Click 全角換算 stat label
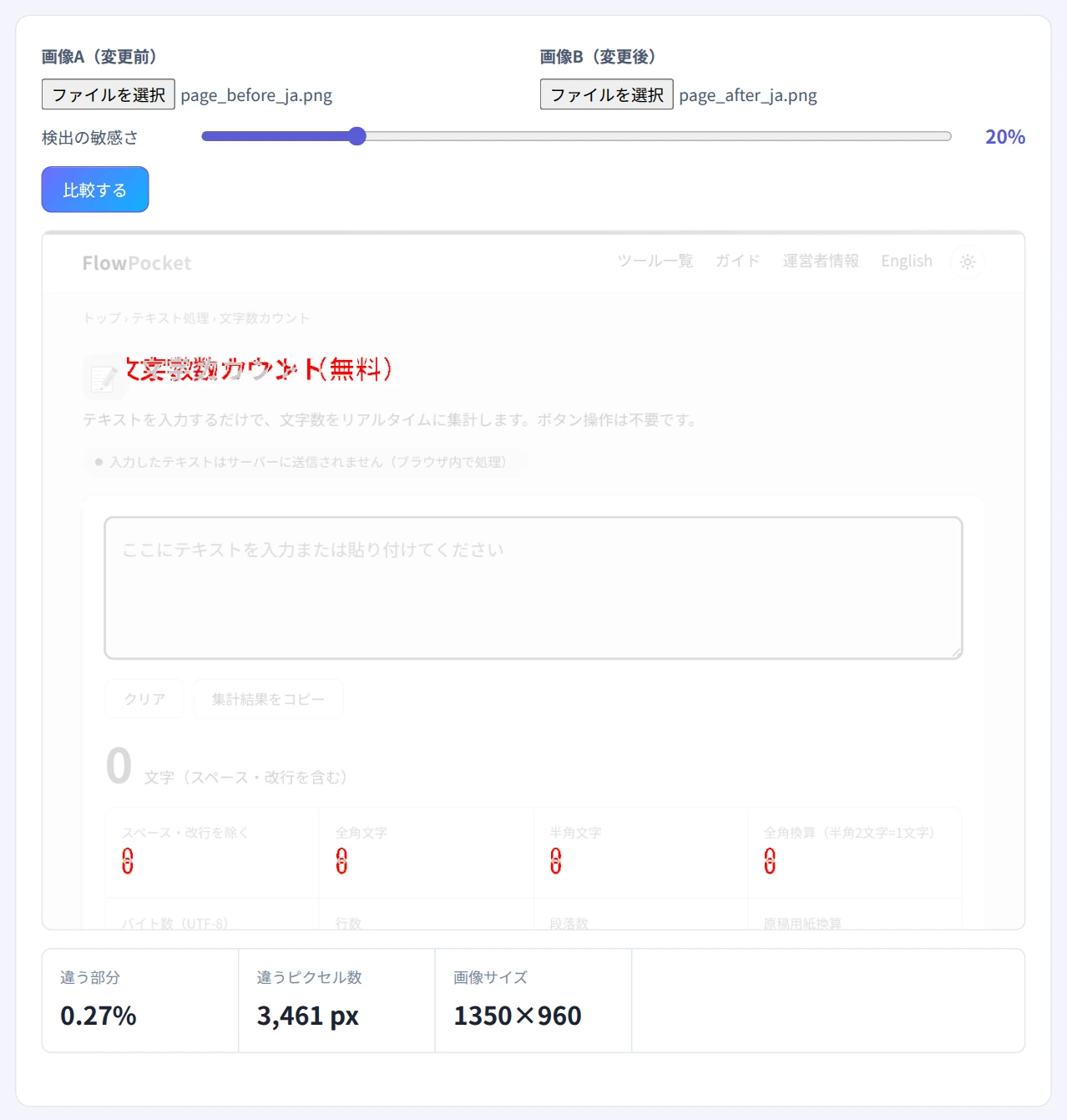Viewport: 1067px width, 1120px height. pos(849,833)
